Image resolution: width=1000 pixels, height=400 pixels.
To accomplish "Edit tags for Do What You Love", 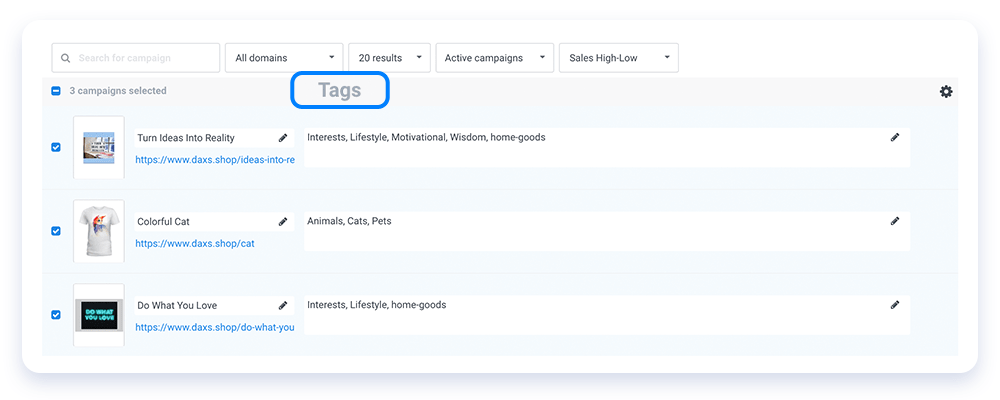I will tap(895, 305).
